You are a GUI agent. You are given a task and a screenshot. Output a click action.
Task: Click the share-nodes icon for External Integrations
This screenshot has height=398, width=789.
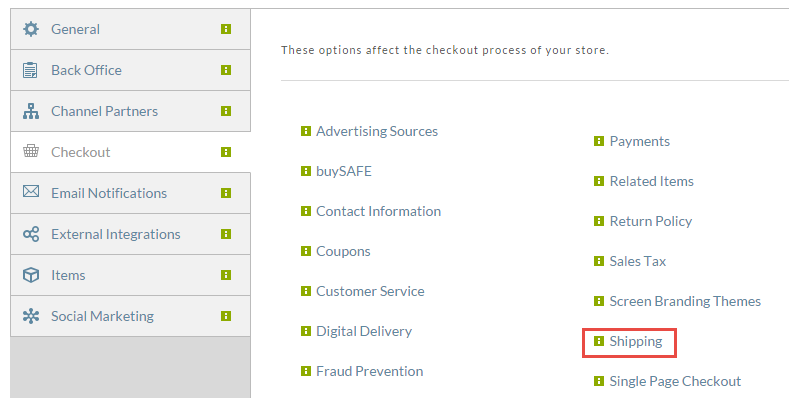pyautogui.click(x=31, y=234)
